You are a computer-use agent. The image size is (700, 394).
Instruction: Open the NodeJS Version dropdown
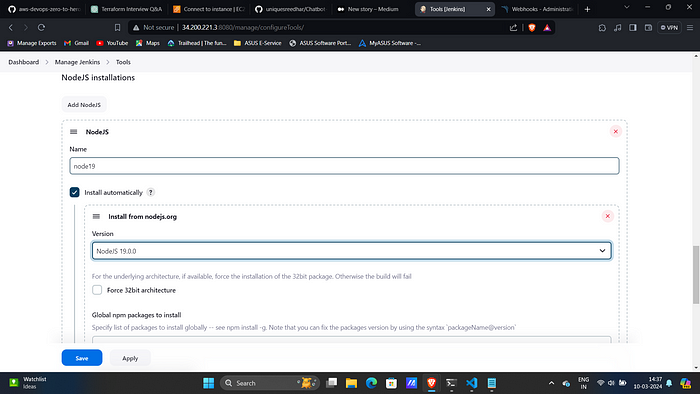(352, 251)
